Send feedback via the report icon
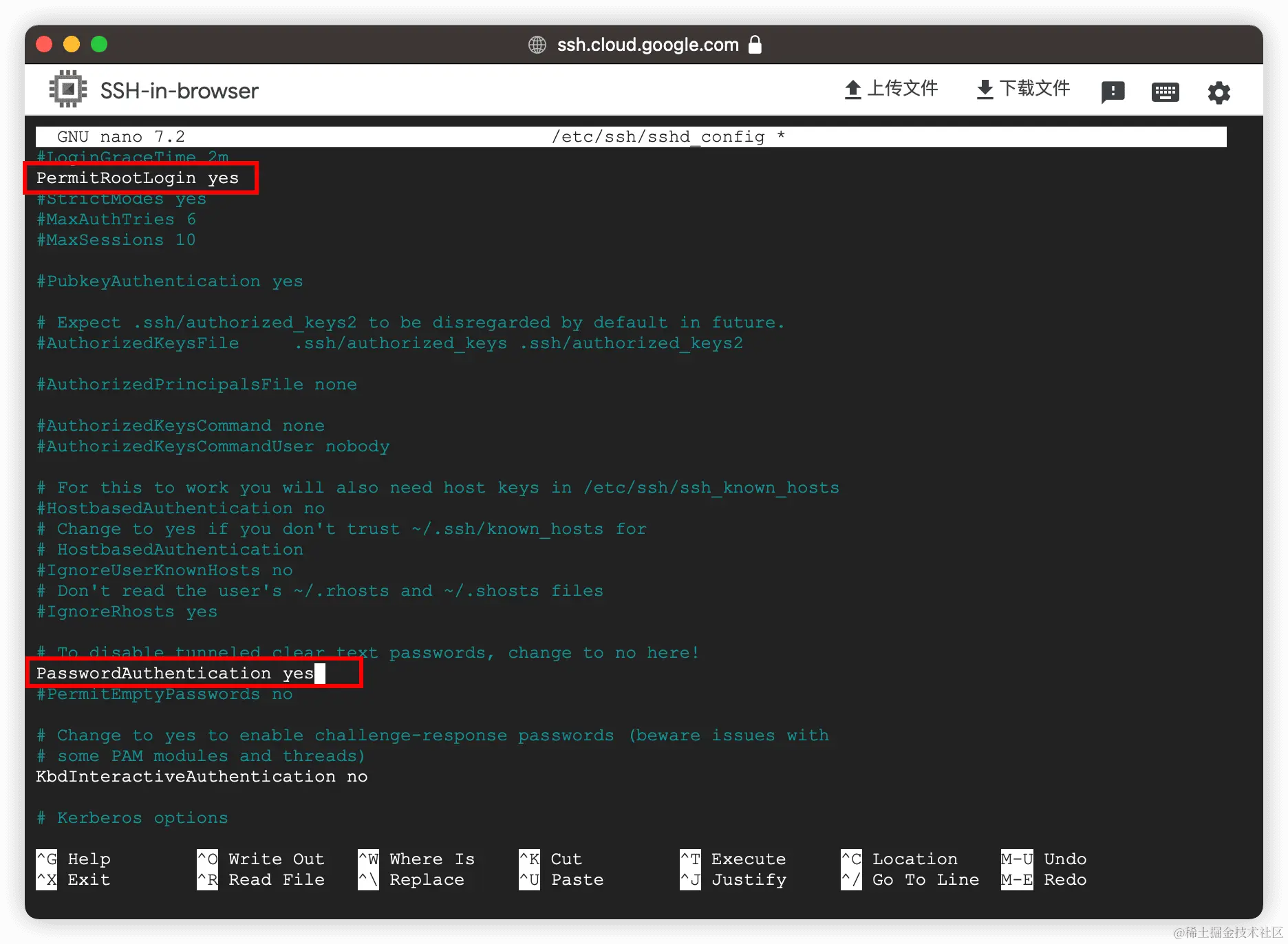Image resolution: width=1288 pixels, height=944 pixels. pos(1113,92)
